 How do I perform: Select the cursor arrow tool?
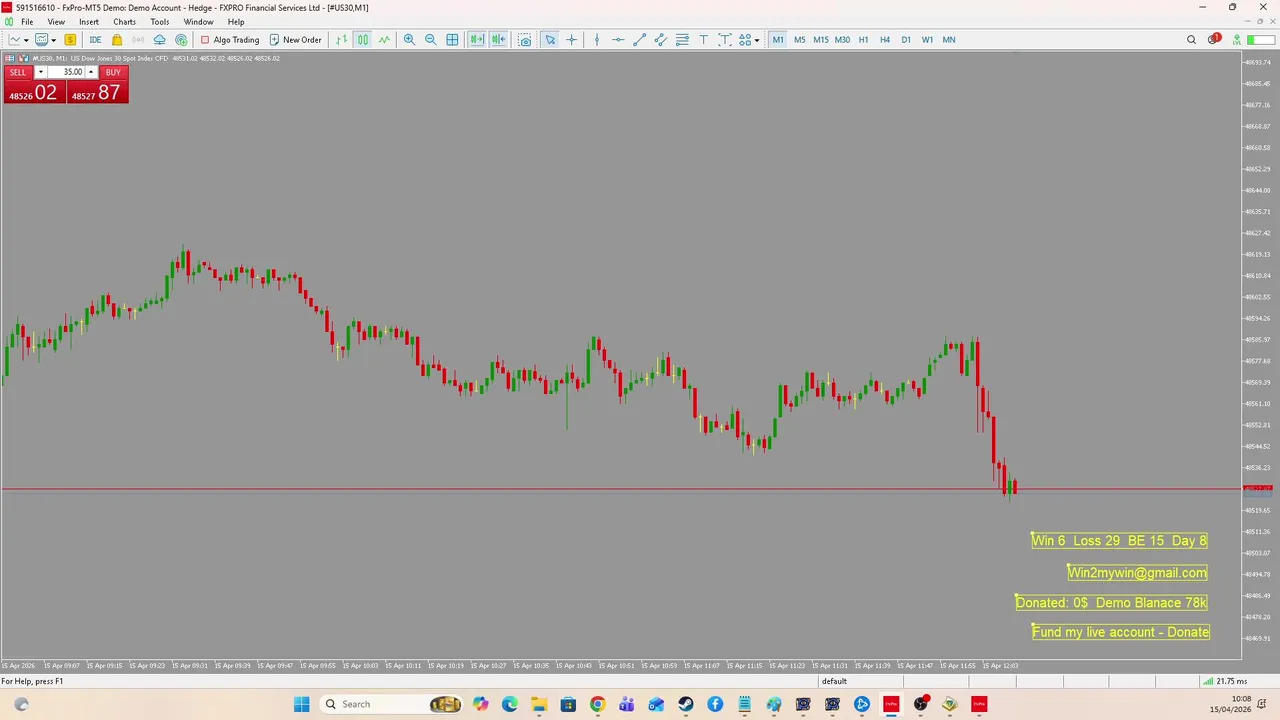(550, 40)
